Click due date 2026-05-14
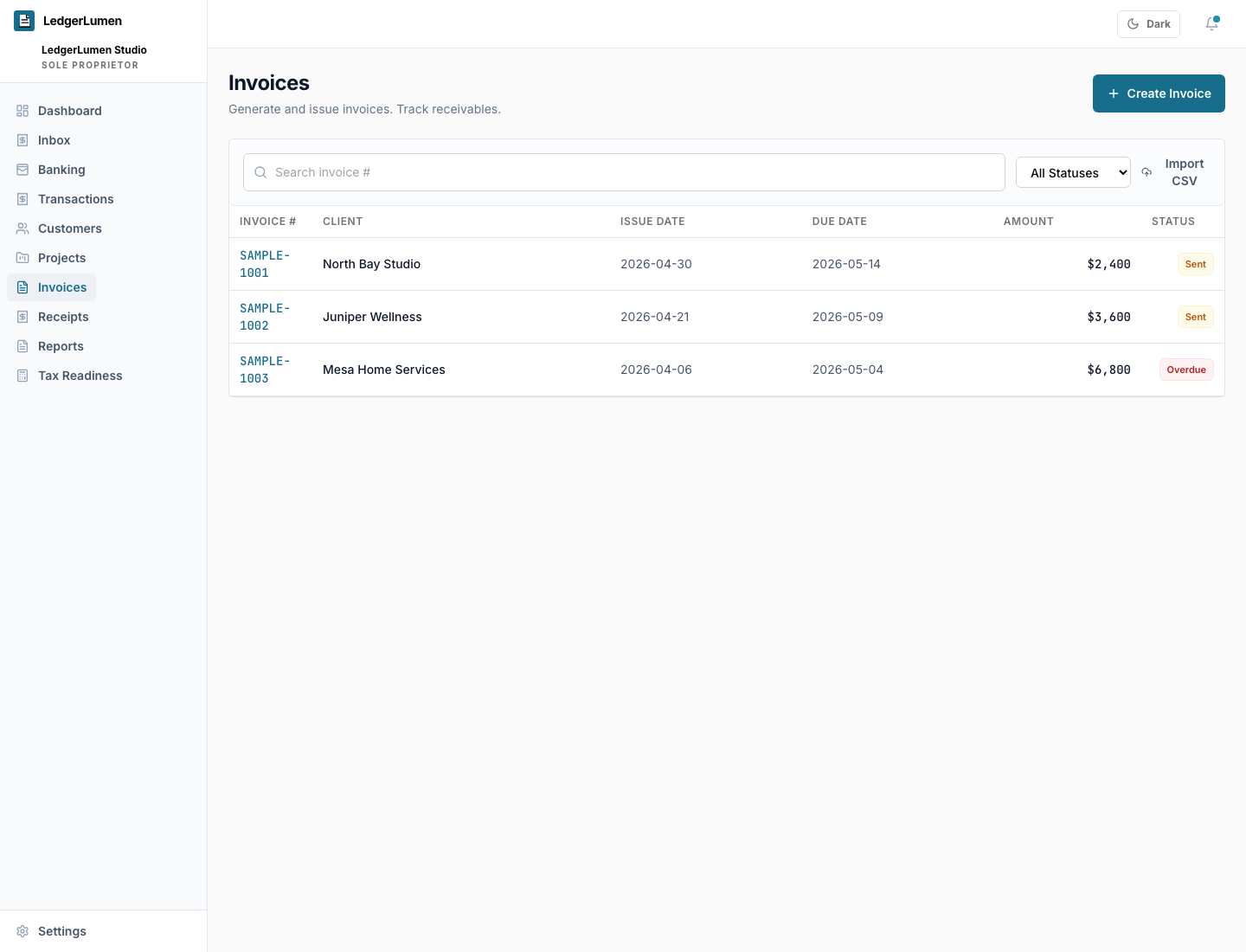 point(846,264)
